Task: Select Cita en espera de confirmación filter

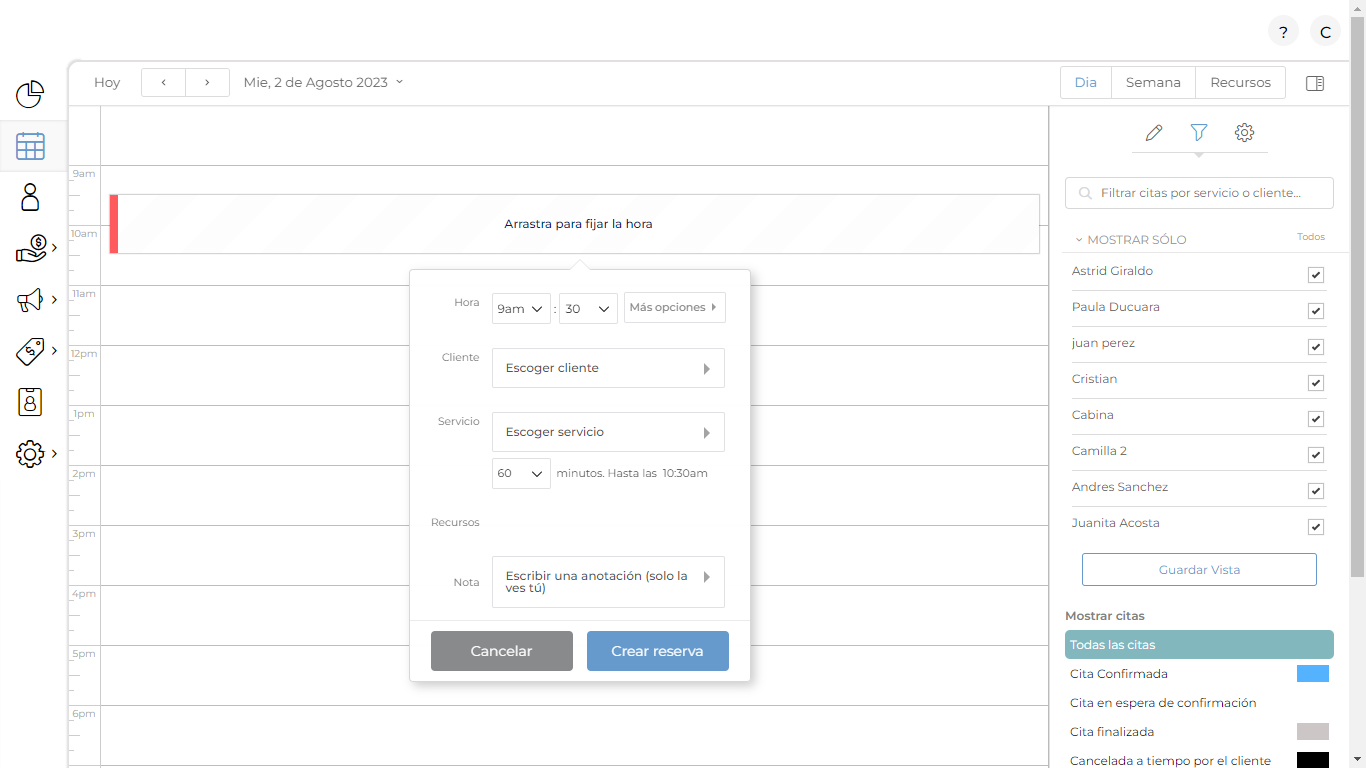Action: [1199, 703]
